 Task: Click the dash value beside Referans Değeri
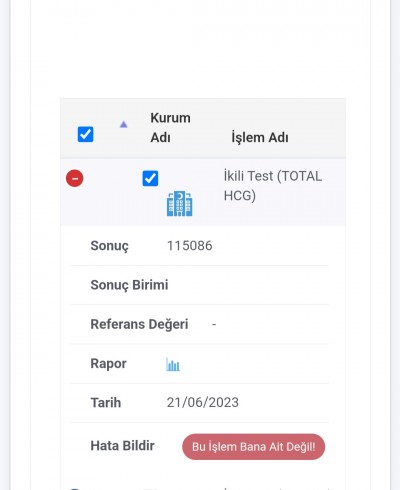214,324
